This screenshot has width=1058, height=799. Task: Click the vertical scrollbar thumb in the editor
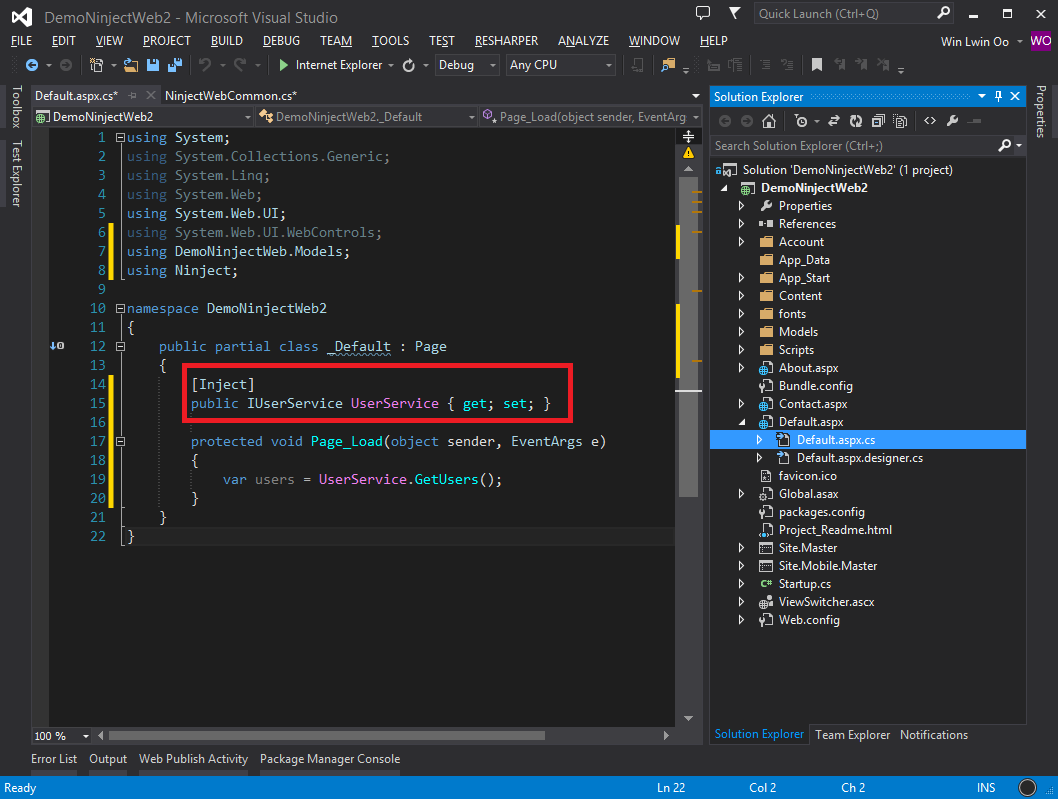click(x=688, y=335)
